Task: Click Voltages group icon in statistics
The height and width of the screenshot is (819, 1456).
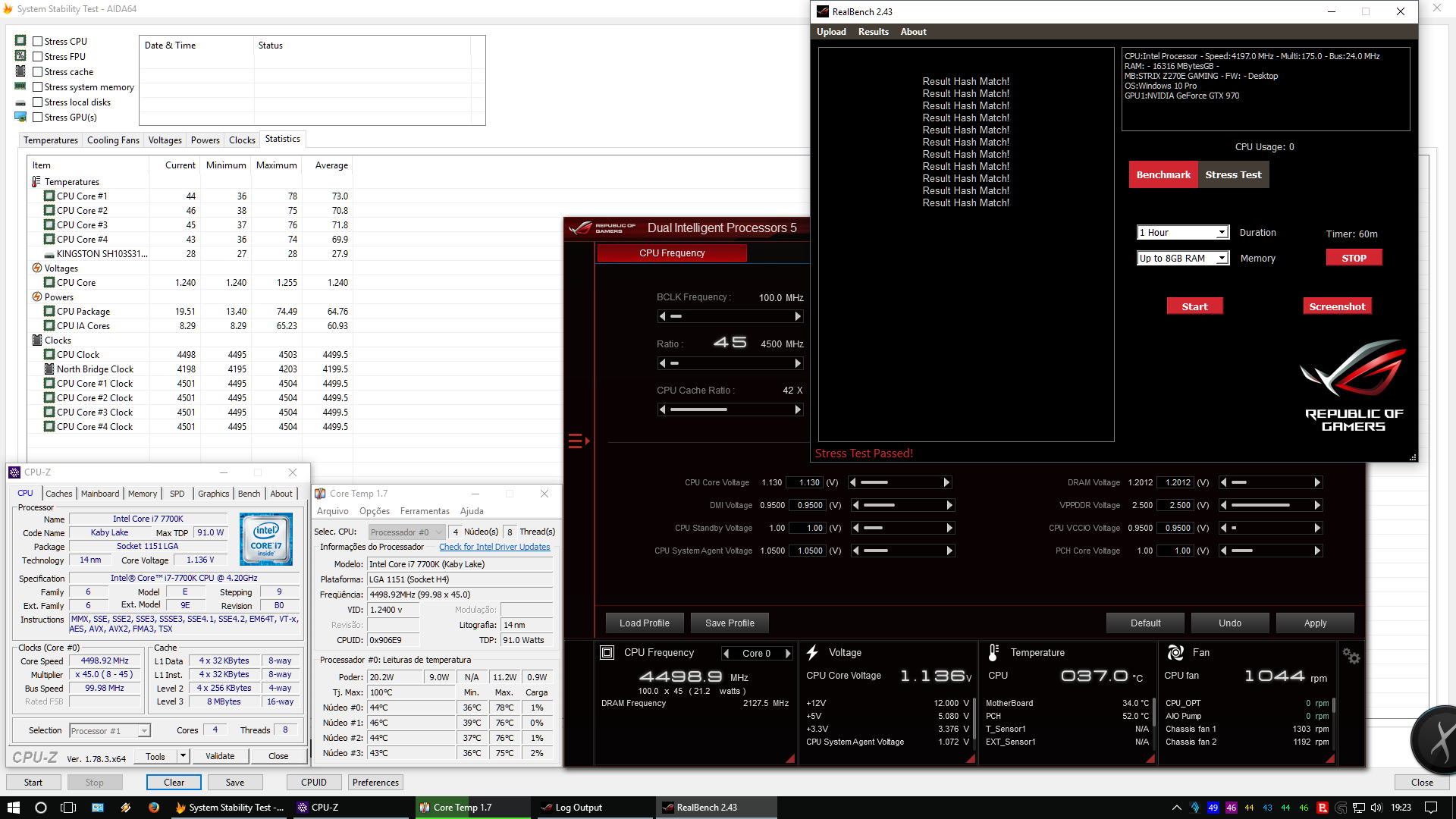Action: click(36, 268)
